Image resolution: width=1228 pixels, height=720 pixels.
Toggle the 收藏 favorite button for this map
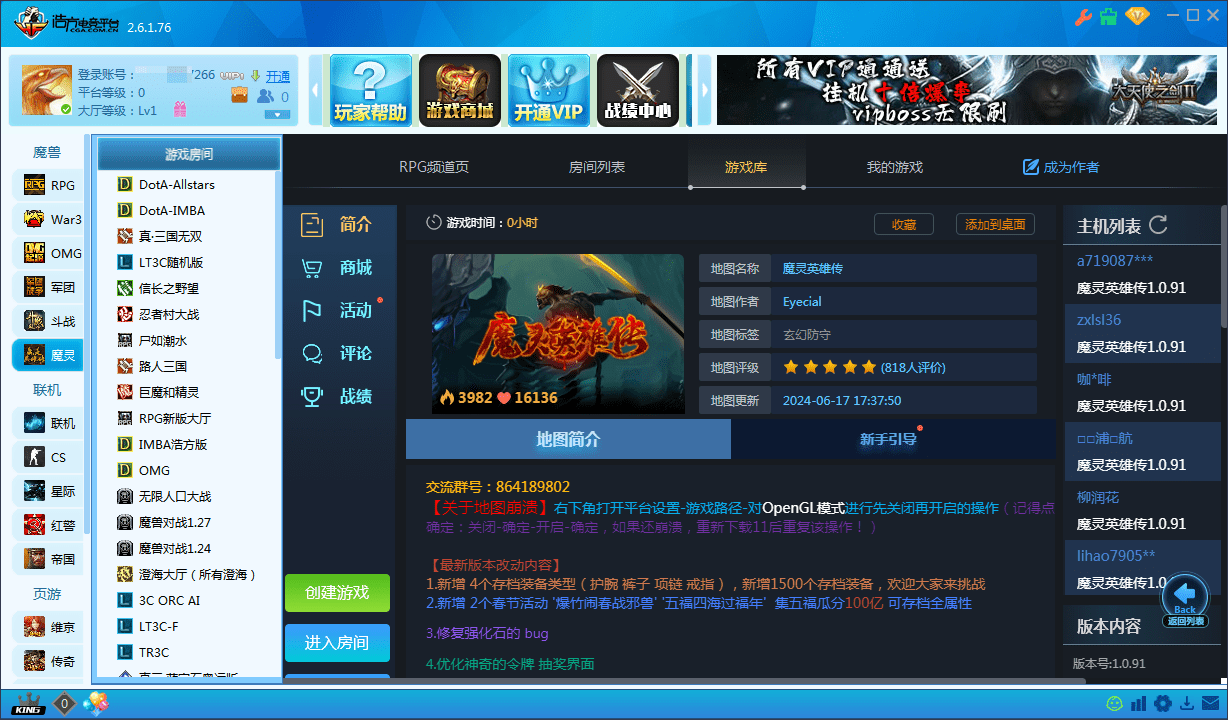[x=903, y=224]
